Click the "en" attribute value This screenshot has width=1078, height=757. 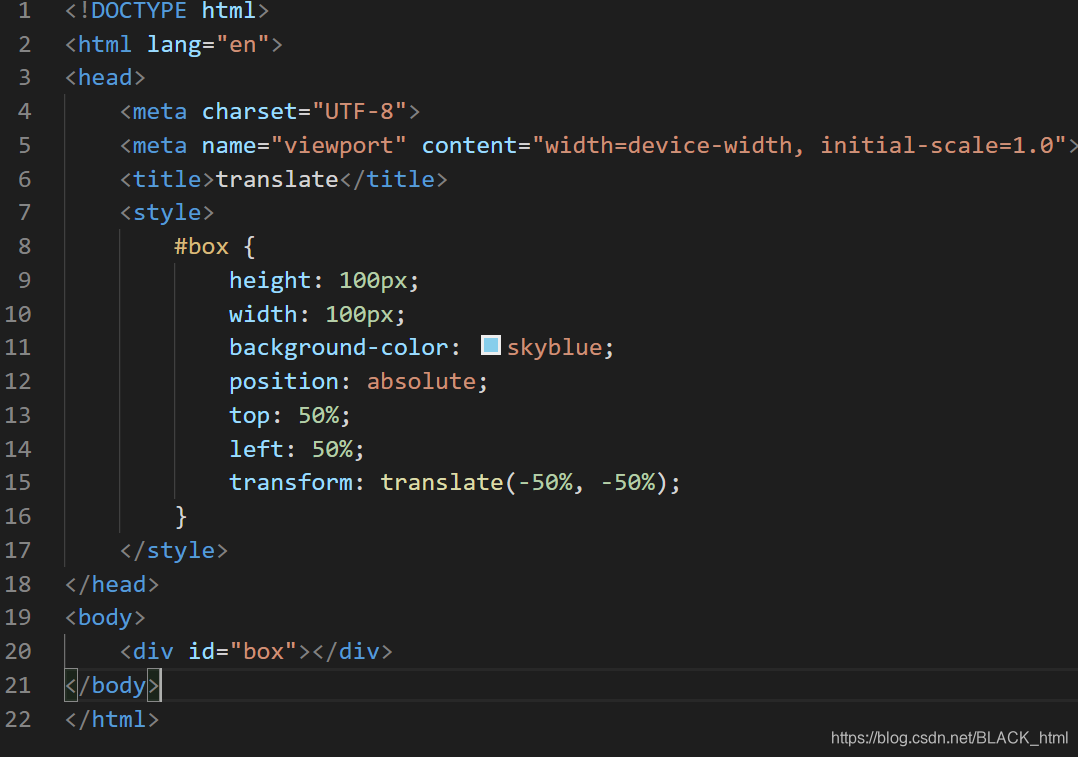tap(243, 45)
